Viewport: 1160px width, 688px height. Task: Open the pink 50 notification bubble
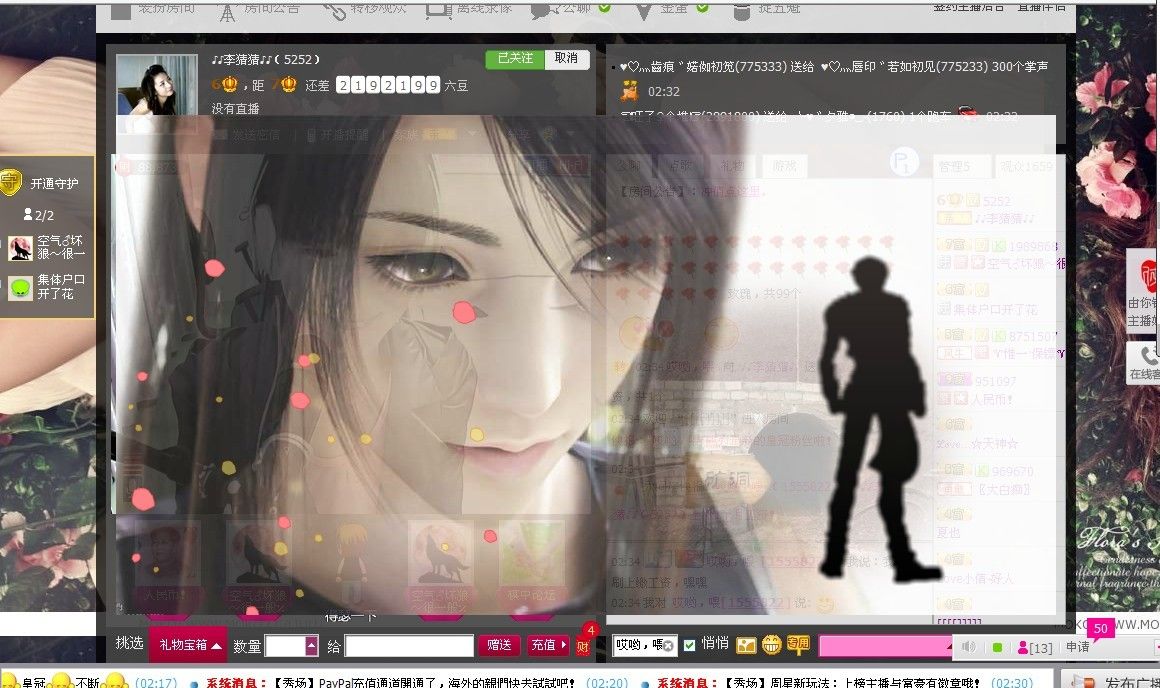pyautogui.click(x=1100, y=629)
